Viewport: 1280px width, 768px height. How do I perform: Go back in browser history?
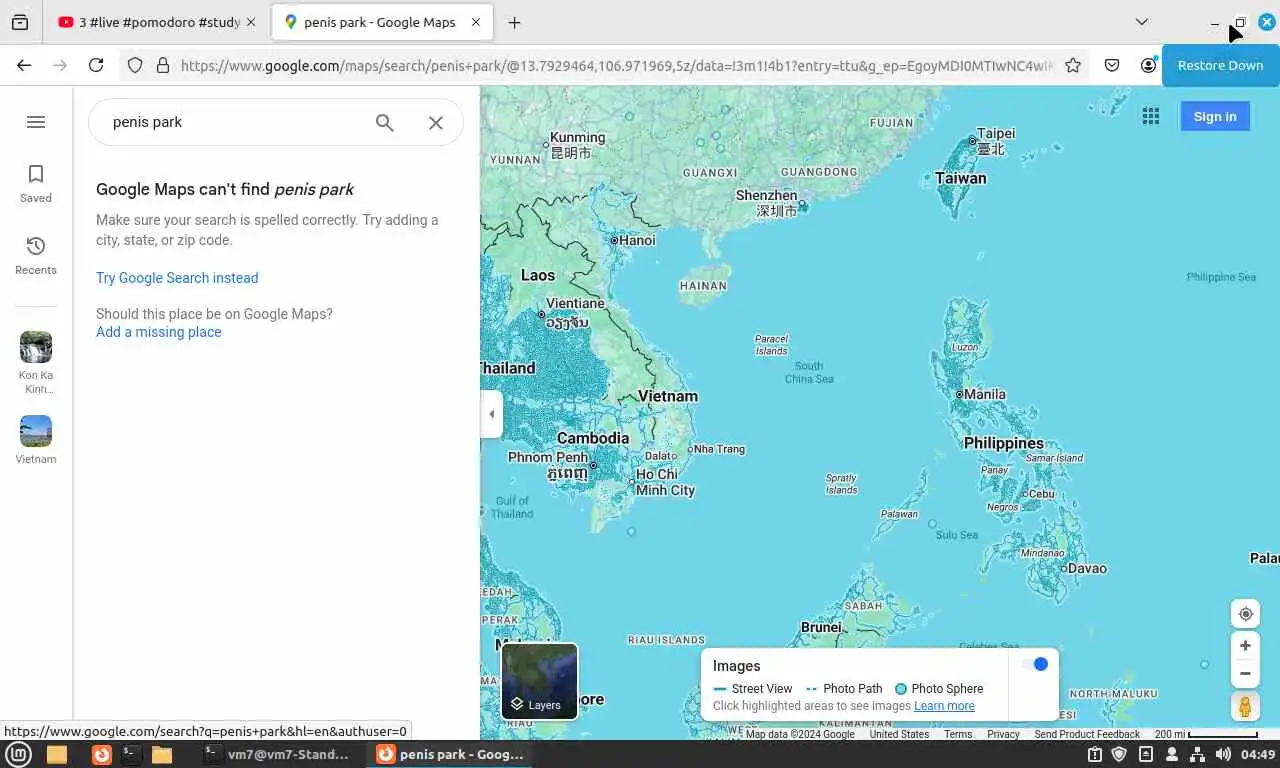(24, 65)
